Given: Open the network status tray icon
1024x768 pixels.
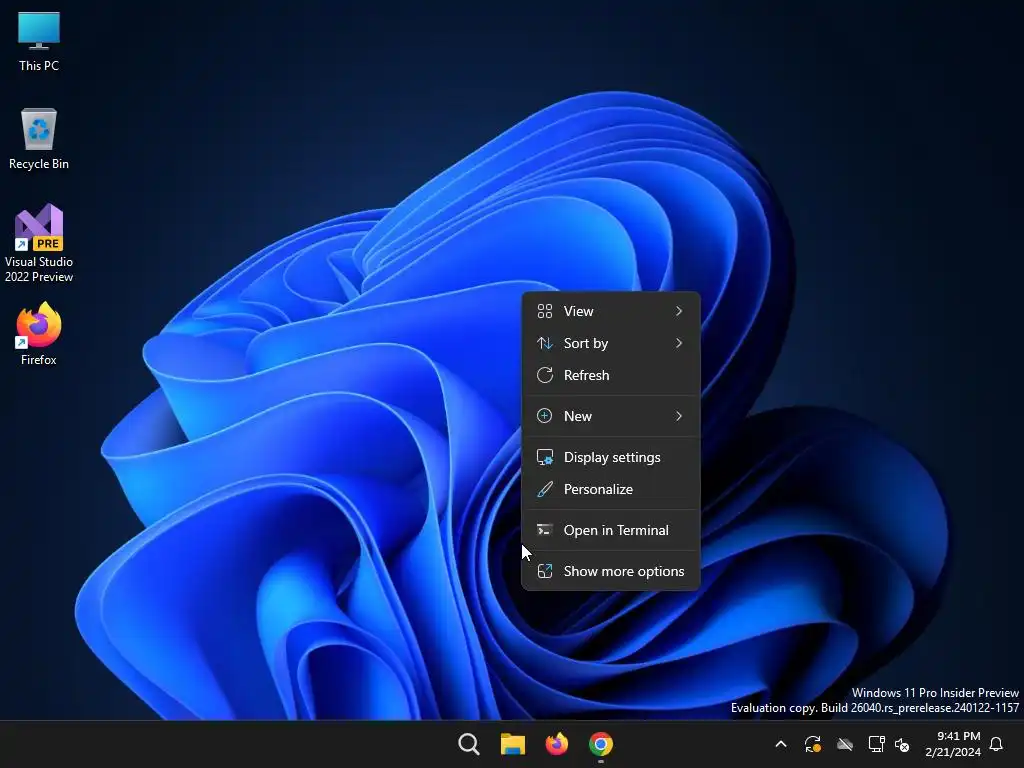Looking at the screenshot, I should pos(876,744).
